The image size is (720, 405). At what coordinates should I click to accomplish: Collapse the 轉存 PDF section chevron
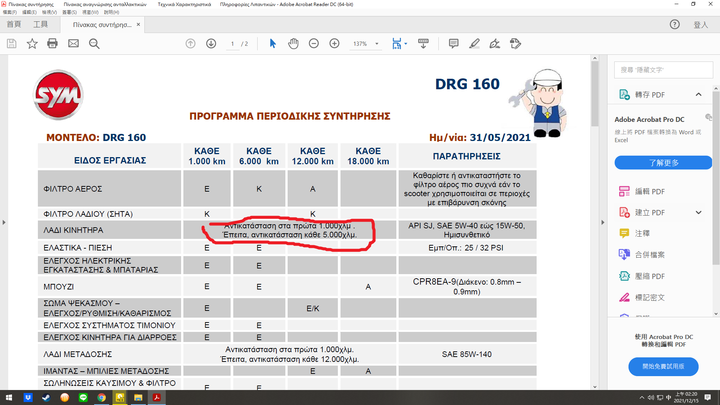[x=698, y=95]
